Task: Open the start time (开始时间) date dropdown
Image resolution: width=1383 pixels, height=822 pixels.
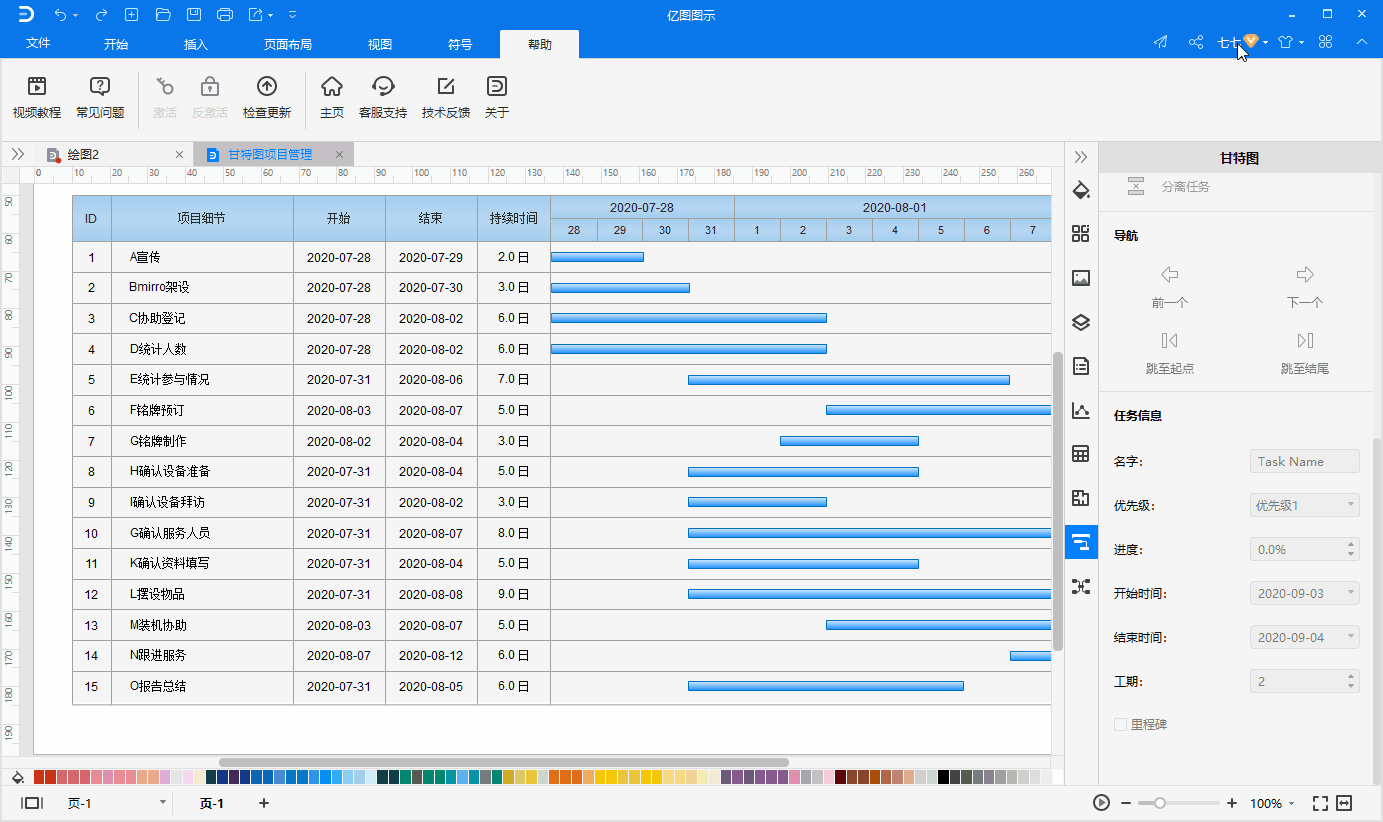Action: 1305,593
